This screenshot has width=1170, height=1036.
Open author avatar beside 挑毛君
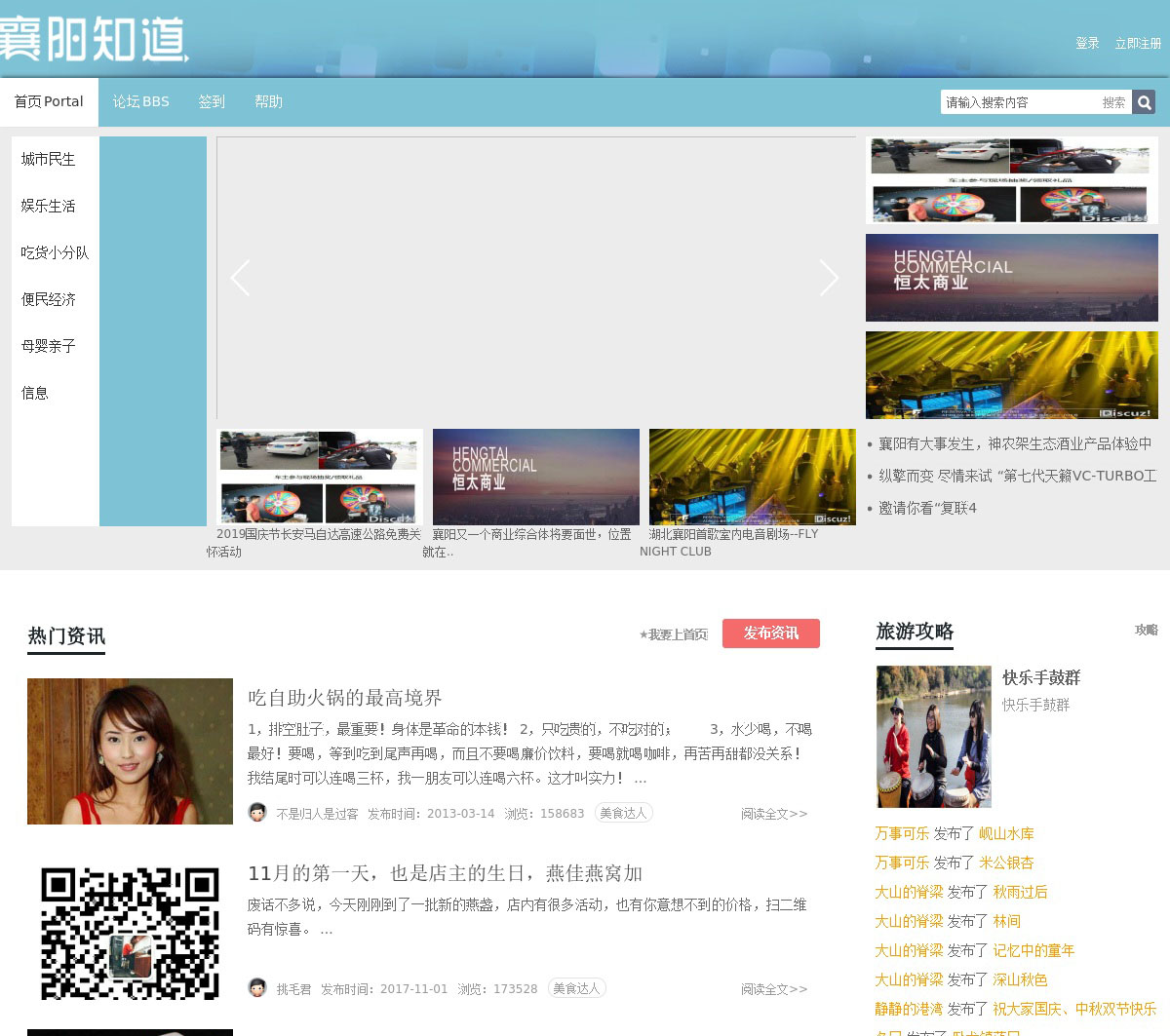257,988
